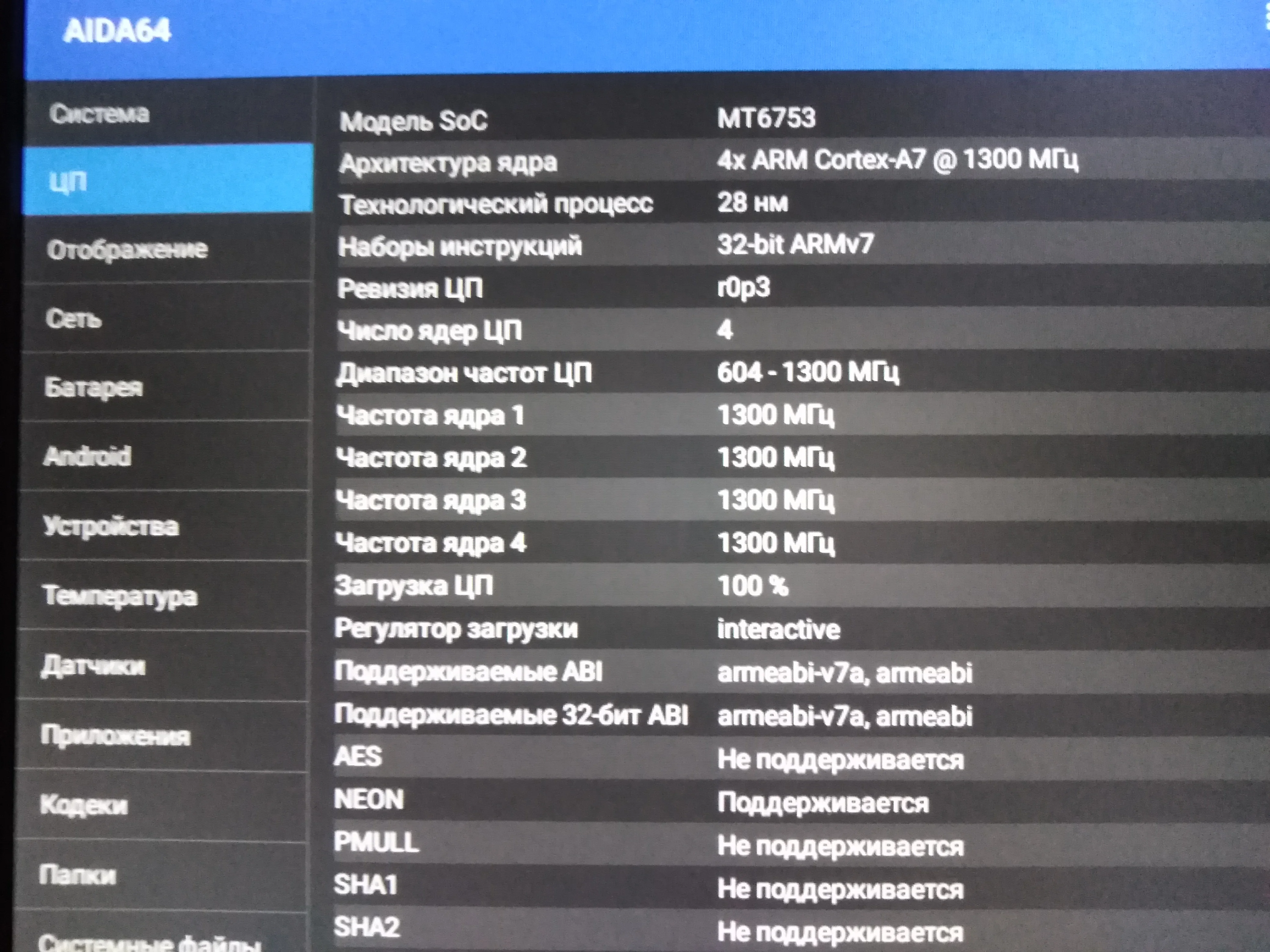
Task: Open the Батарея section
Action: [x=93, y=387]
